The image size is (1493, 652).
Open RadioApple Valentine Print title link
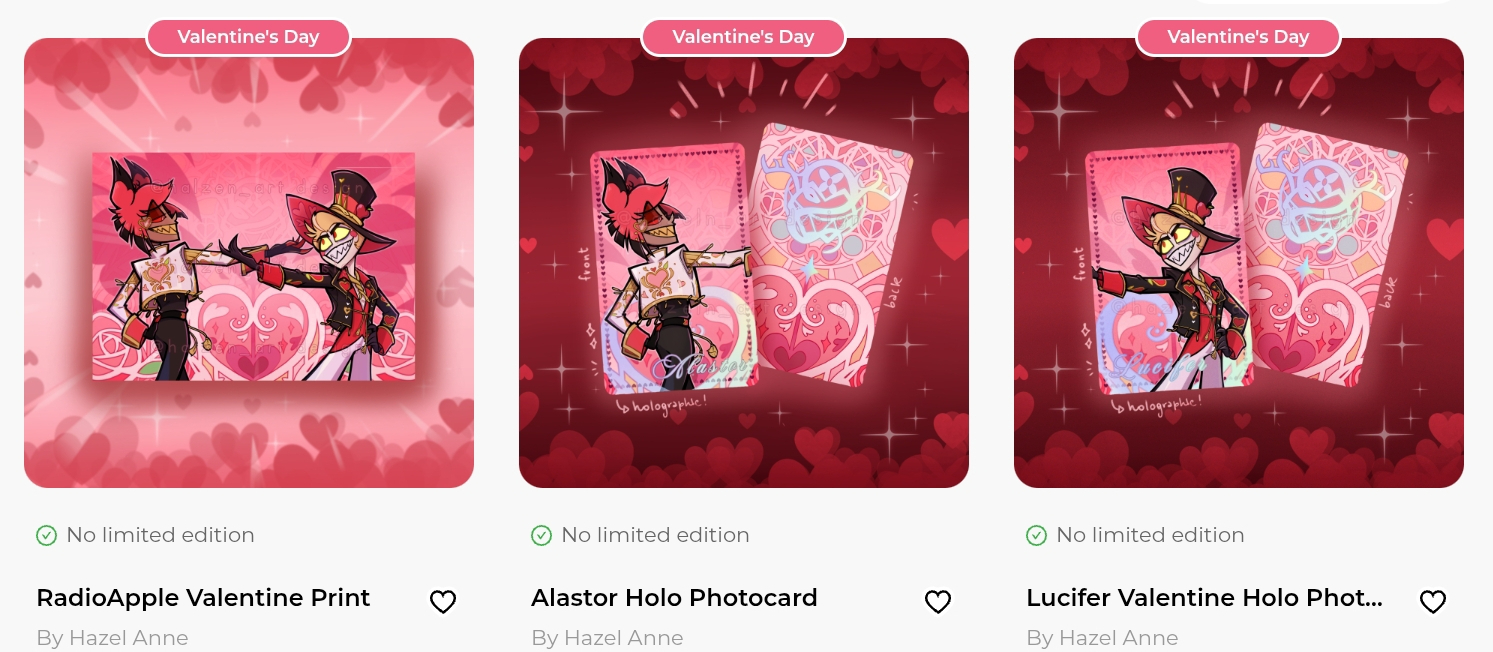(x=203, y=598)
